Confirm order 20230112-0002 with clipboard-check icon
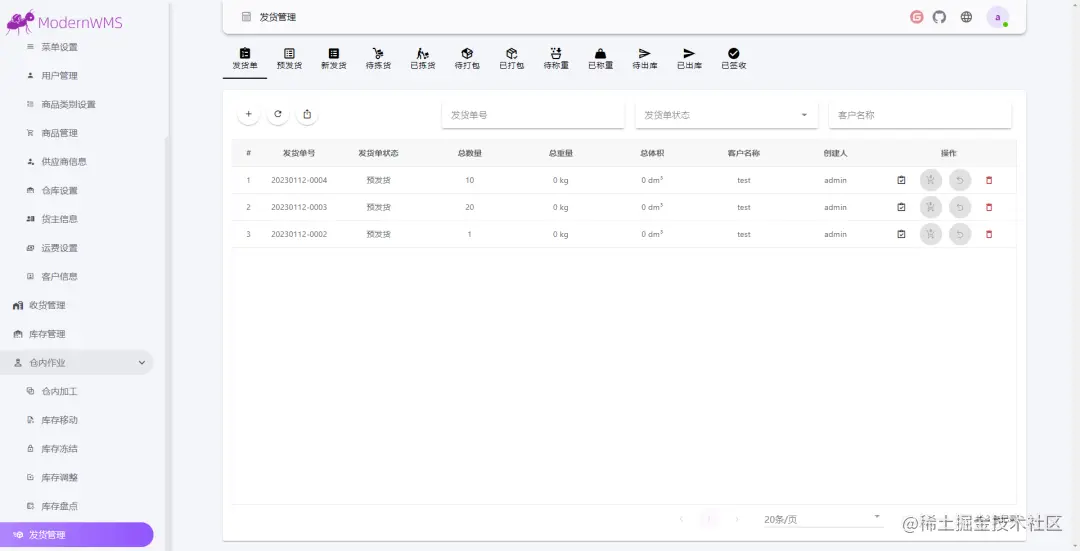The height and width of the screenshot is (551, 1080). pyautogui.click(x=901, y=234)
